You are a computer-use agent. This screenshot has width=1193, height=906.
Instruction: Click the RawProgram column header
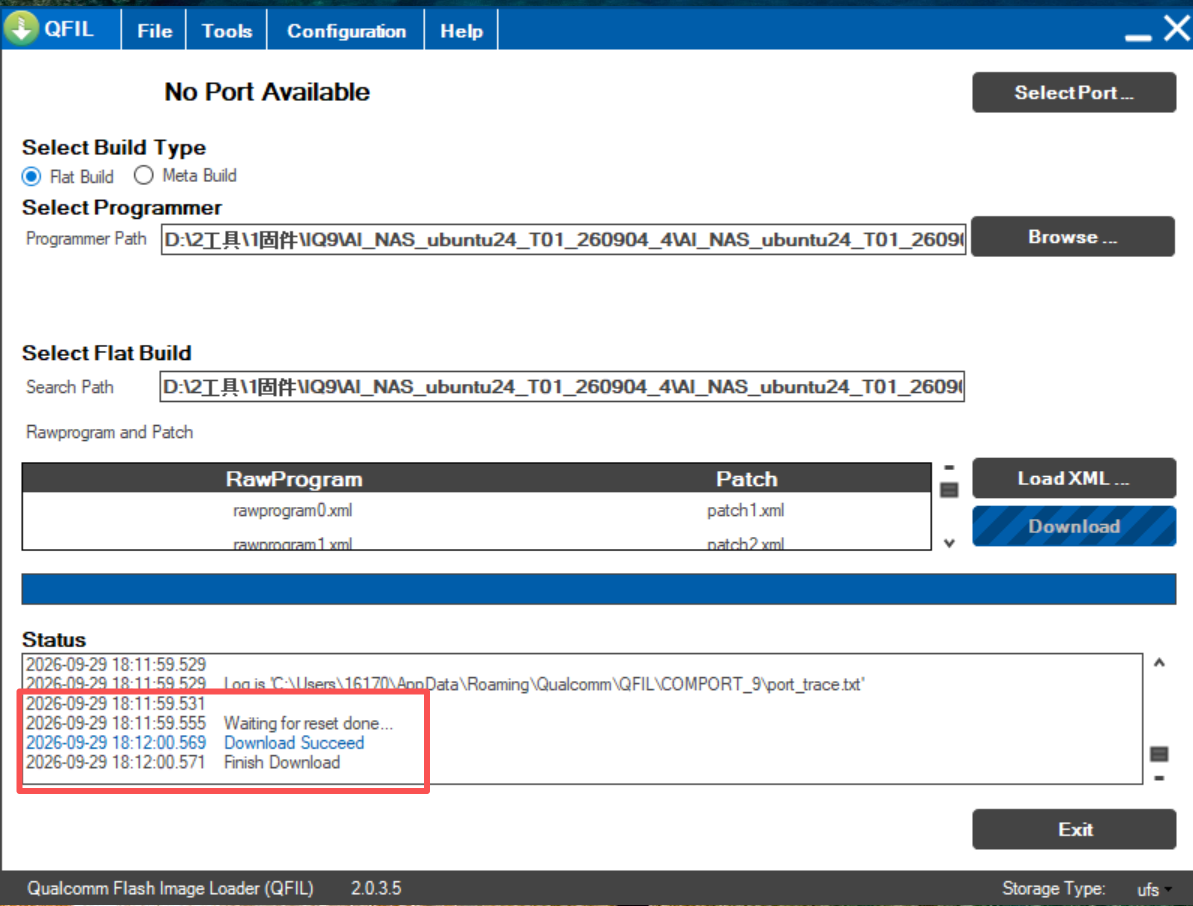pos(294,478)
